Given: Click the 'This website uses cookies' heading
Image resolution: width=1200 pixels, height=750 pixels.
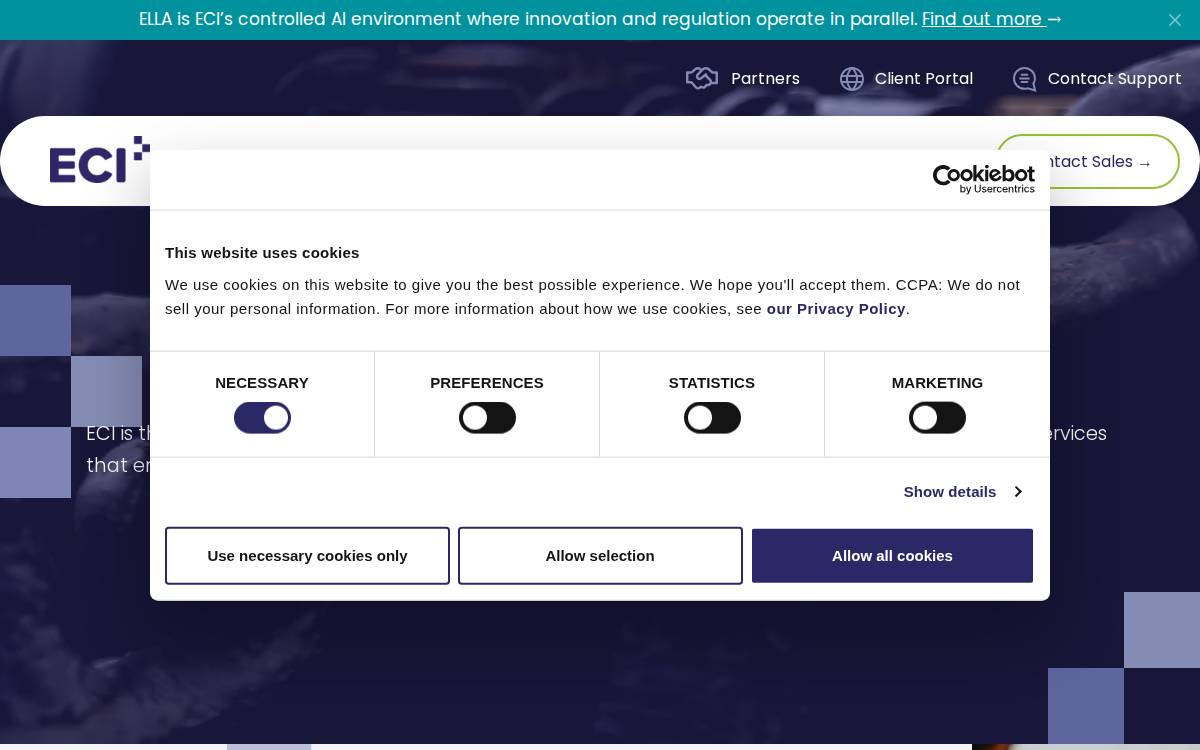Looking at the screenshot, I should pos(262,253).
